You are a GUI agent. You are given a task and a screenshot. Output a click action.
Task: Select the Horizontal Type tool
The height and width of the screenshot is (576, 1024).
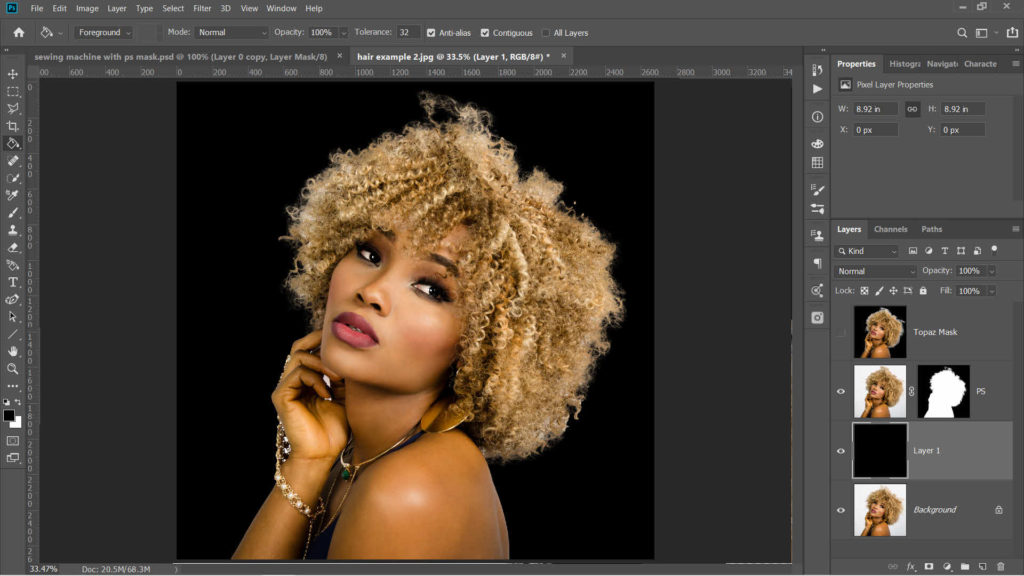12,282
